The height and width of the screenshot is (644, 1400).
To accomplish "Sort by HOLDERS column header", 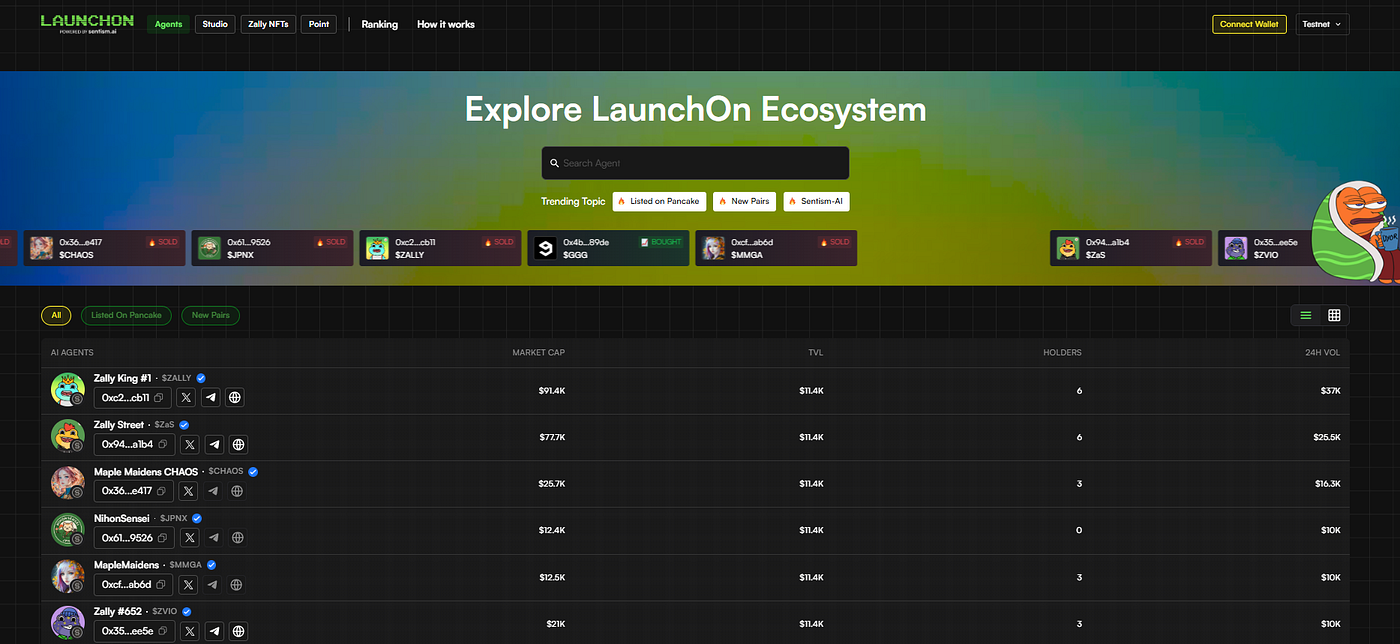I will 1062,353.
